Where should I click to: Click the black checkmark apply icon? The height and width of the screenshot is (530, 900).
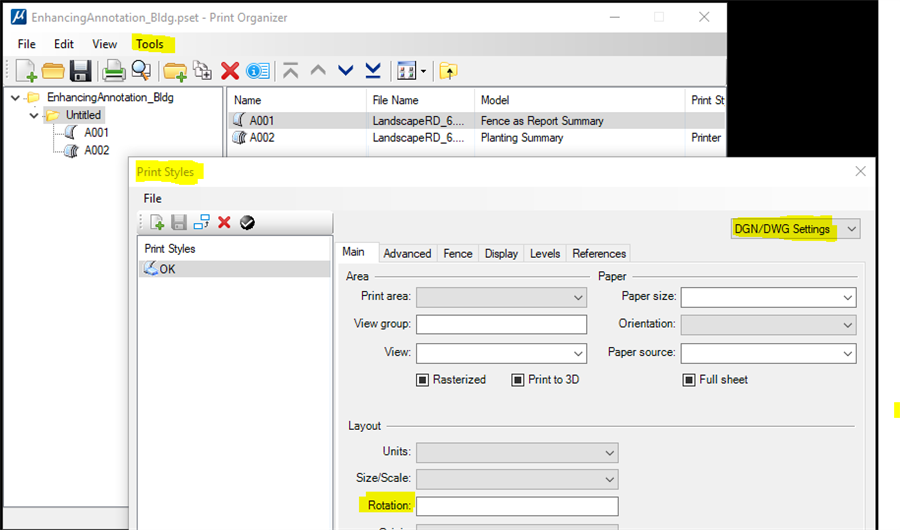click(247, 223)
